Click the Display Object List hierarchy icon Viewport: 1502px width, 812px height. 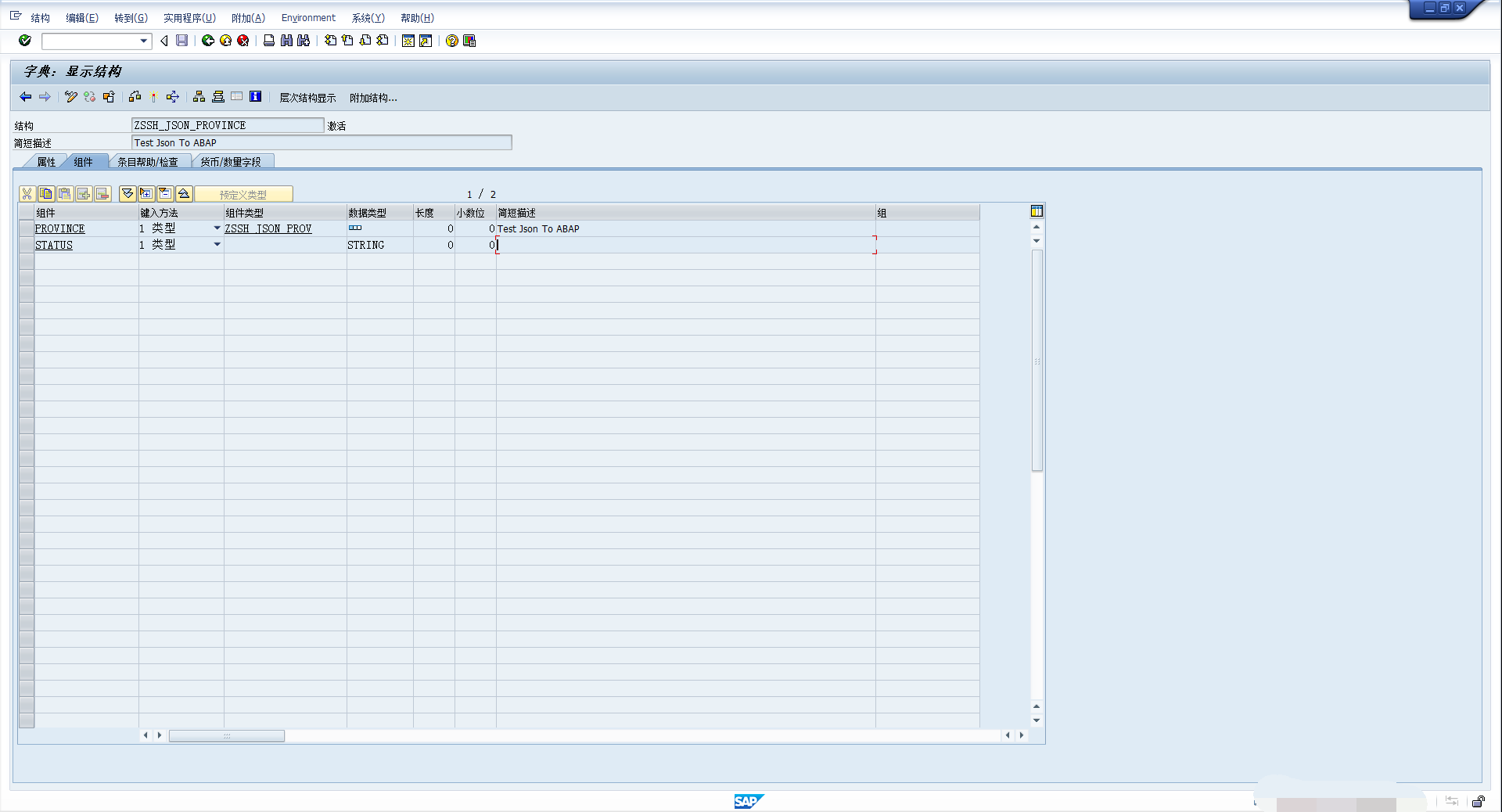[199, 97]
